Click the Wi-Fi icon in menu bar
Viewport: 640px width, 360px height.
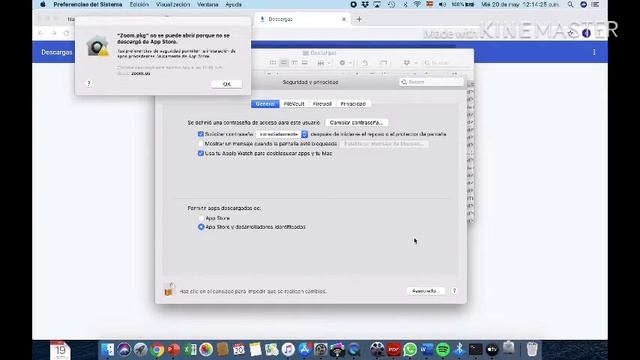[x=417, y=4]
